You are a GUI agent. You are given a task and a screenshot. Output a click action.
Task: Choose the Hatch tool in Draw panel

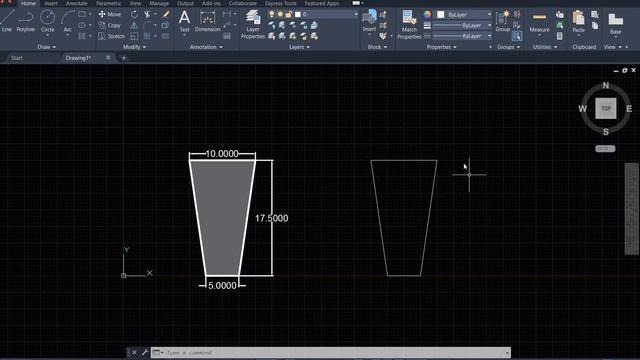pos(82,36)
